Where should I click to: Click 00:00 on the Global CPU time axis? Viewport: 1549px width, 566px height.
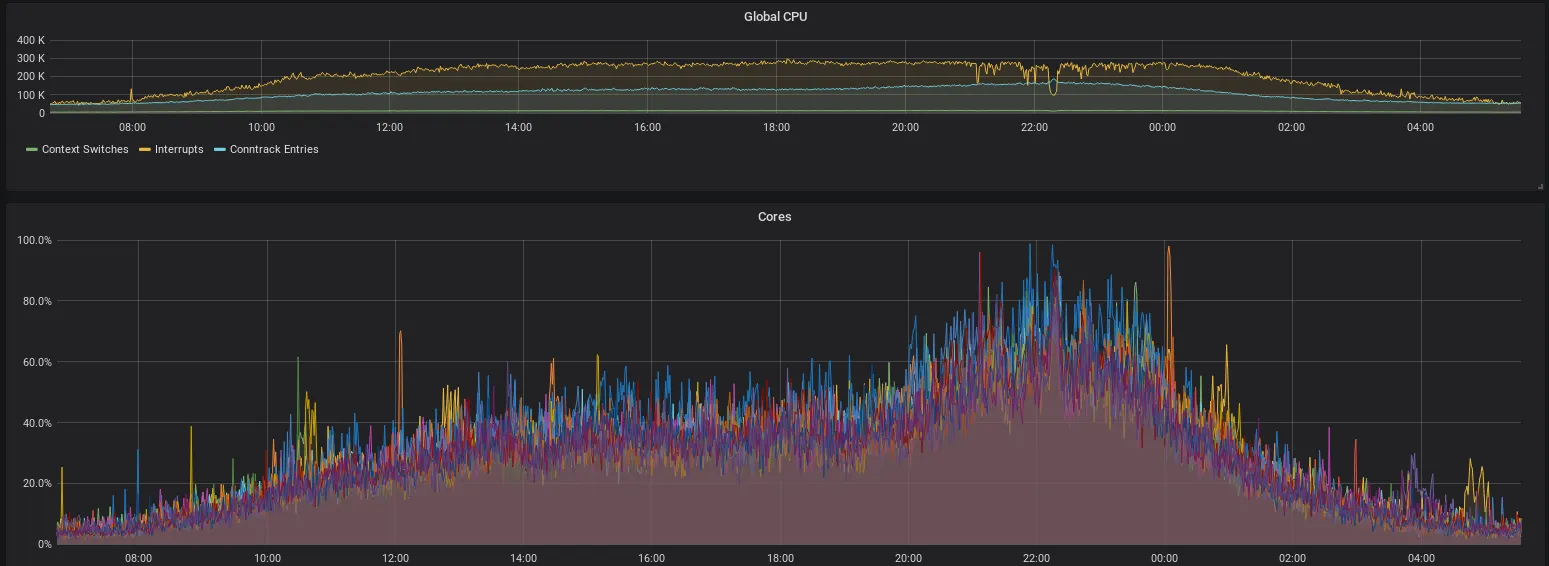tap(1163, 127)
